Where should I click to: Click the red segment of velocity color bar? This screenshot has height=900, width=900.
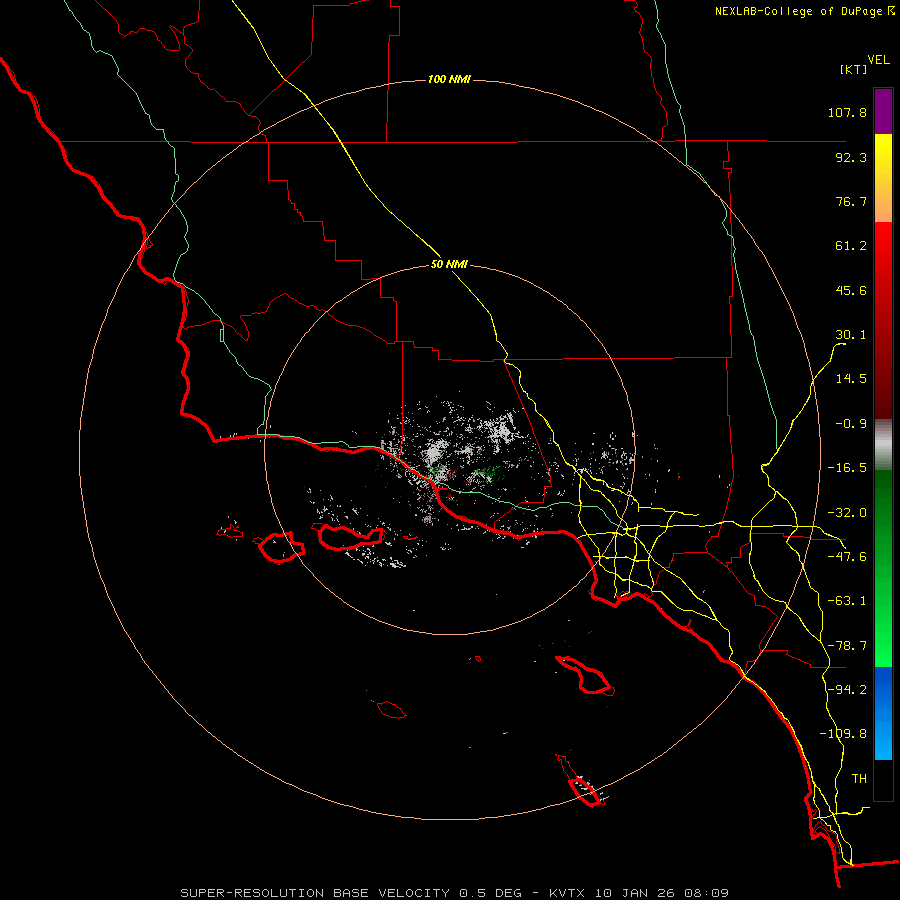[883, 320]
